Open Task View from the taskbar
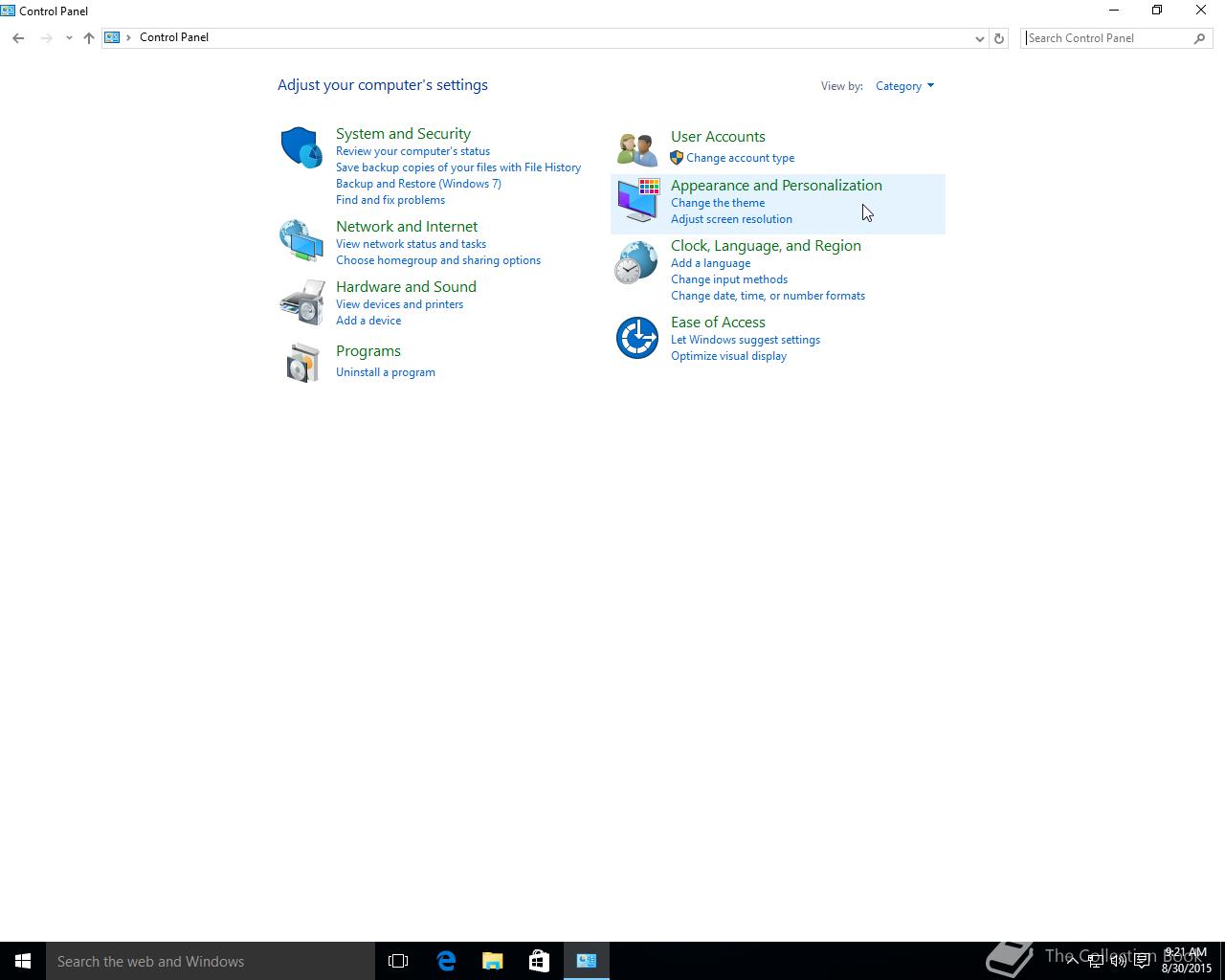1225x980 pixels. (398, 961)
